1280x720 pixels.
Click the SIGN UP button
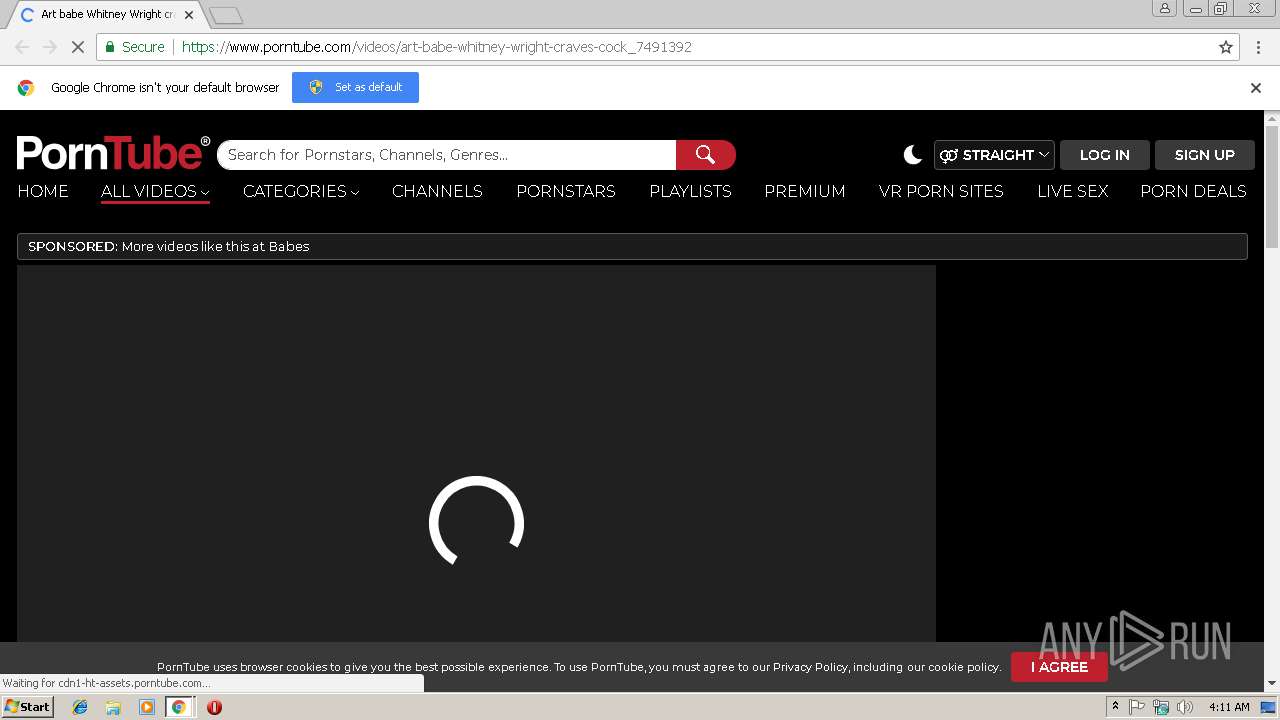point(1205,155)
